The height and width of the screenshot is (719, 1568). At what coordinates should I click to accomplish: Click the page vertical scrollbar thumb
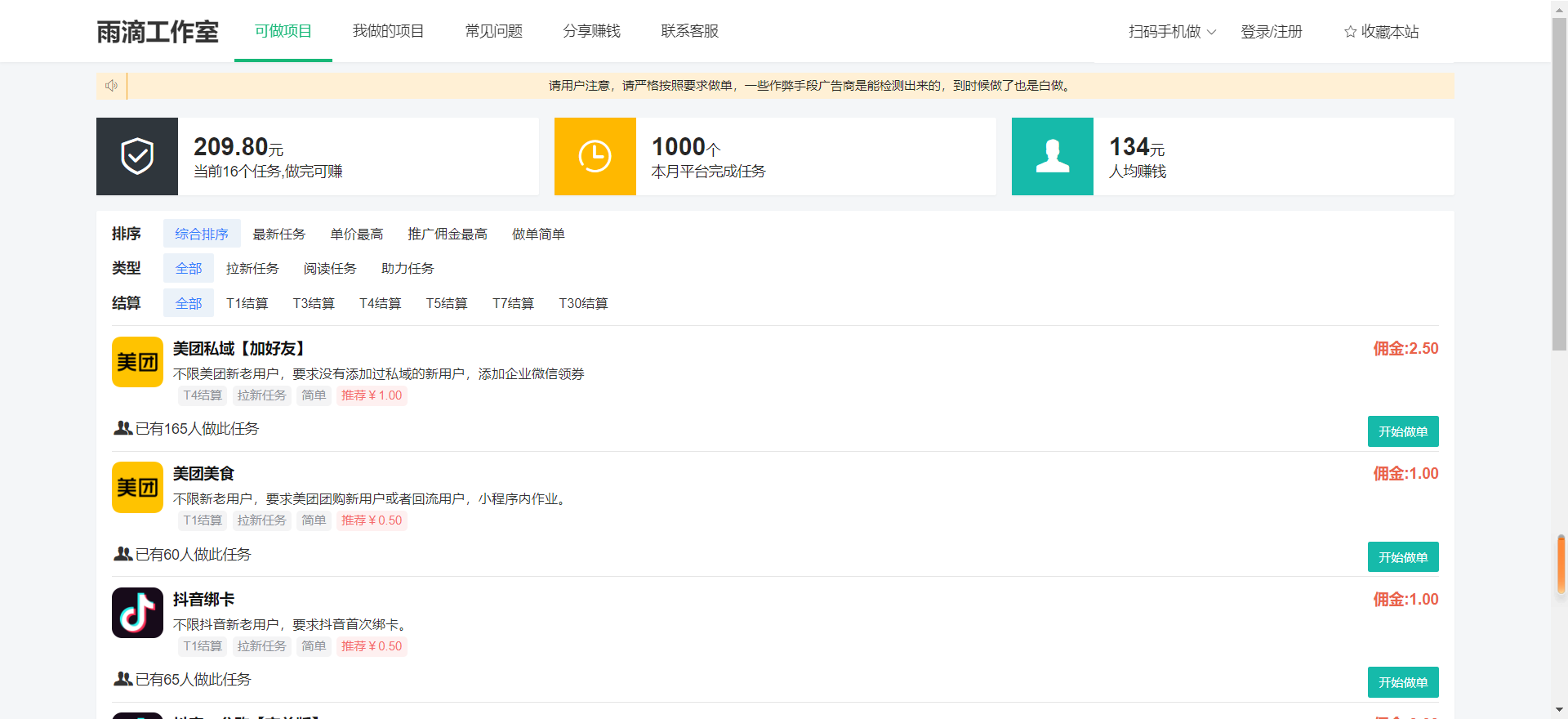1559,184
